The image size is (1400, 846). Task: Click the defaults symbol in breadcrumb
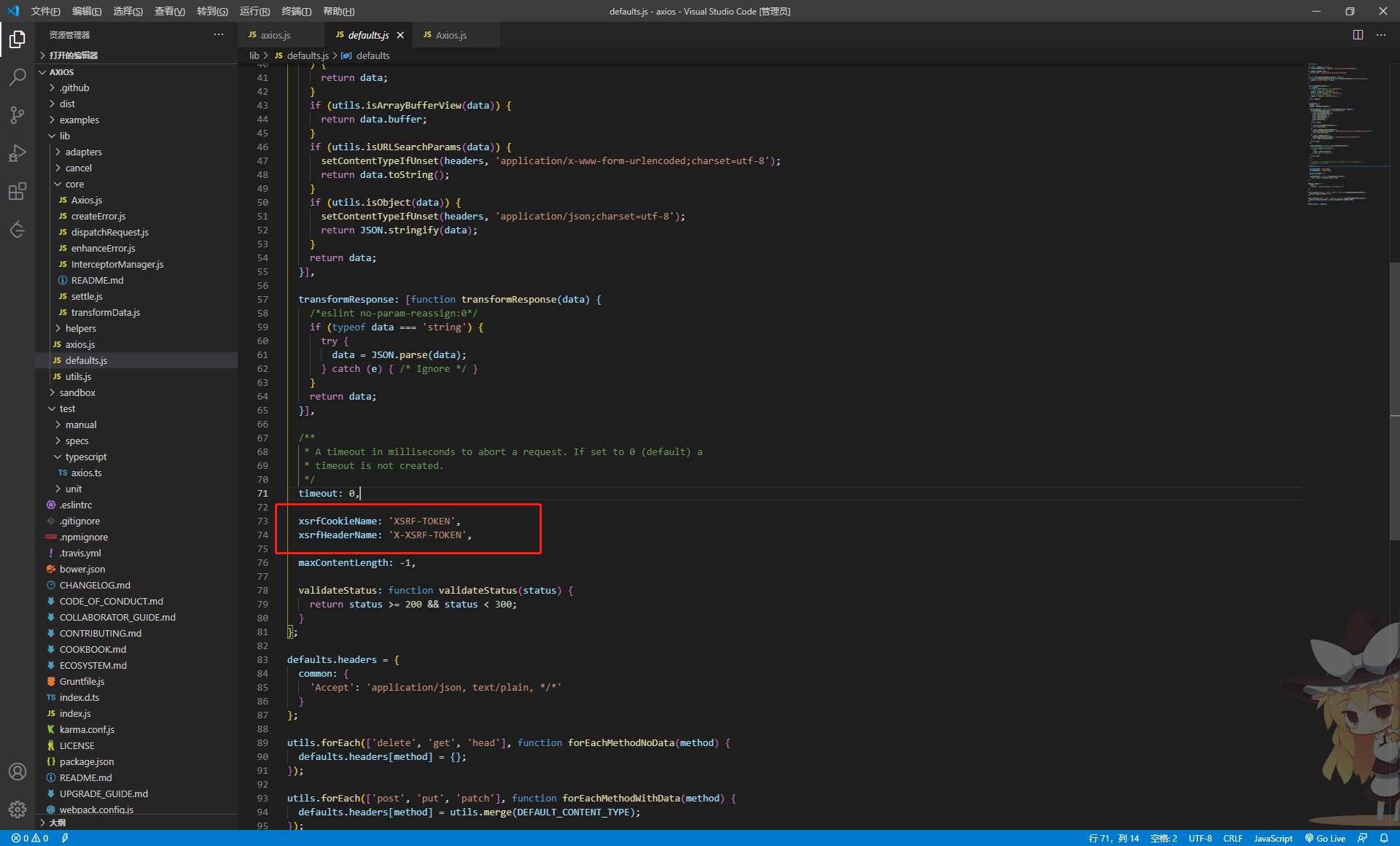373,55
